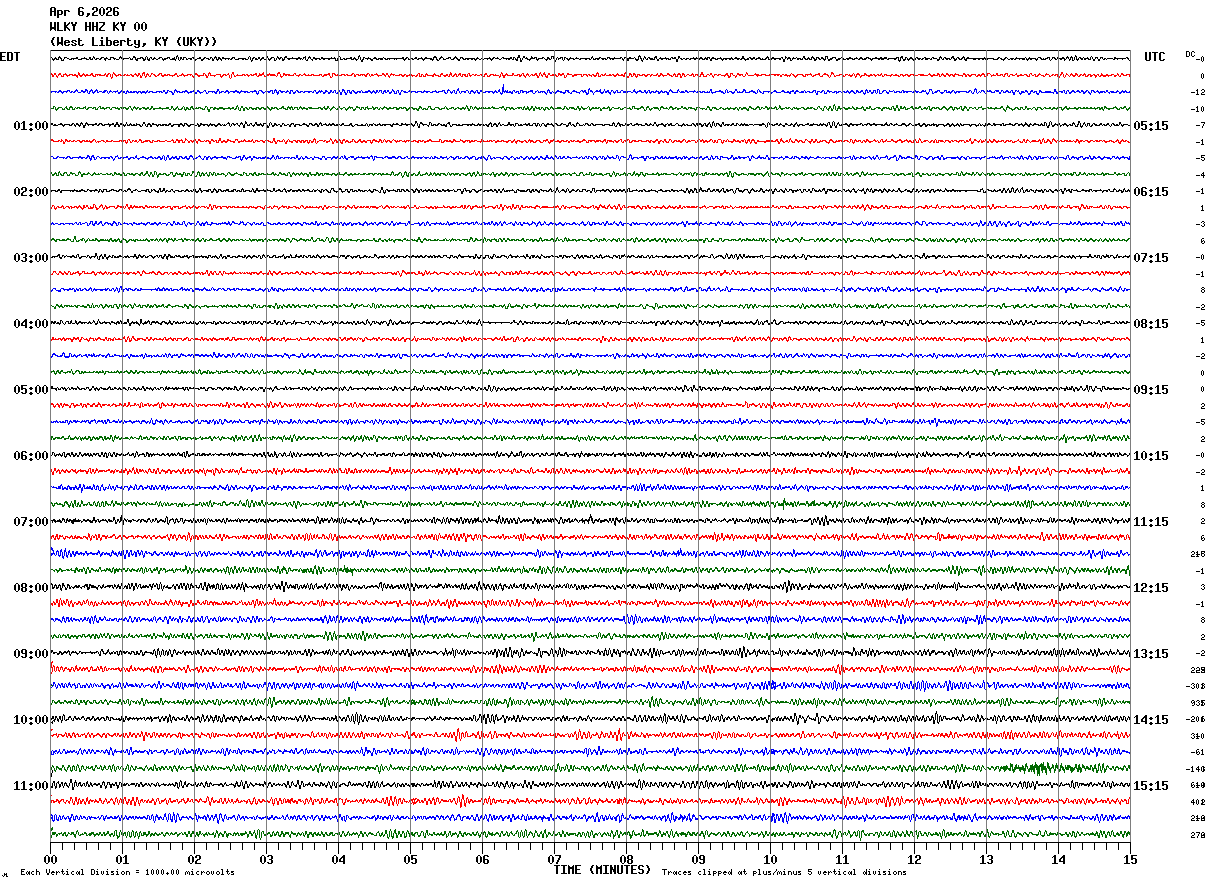Click the 14:15 UTC time label

(x=1151, y=720)
